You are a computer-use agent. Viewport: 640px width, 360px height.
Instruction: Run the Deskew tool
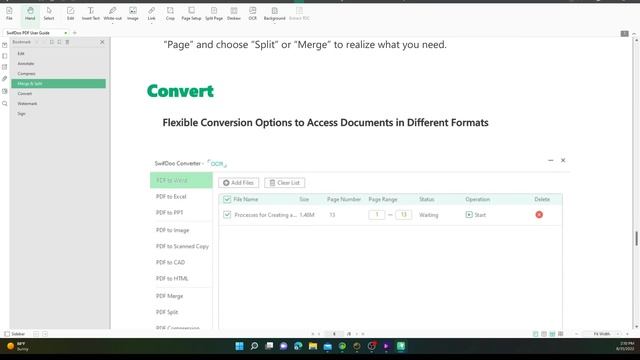[234, 13]
